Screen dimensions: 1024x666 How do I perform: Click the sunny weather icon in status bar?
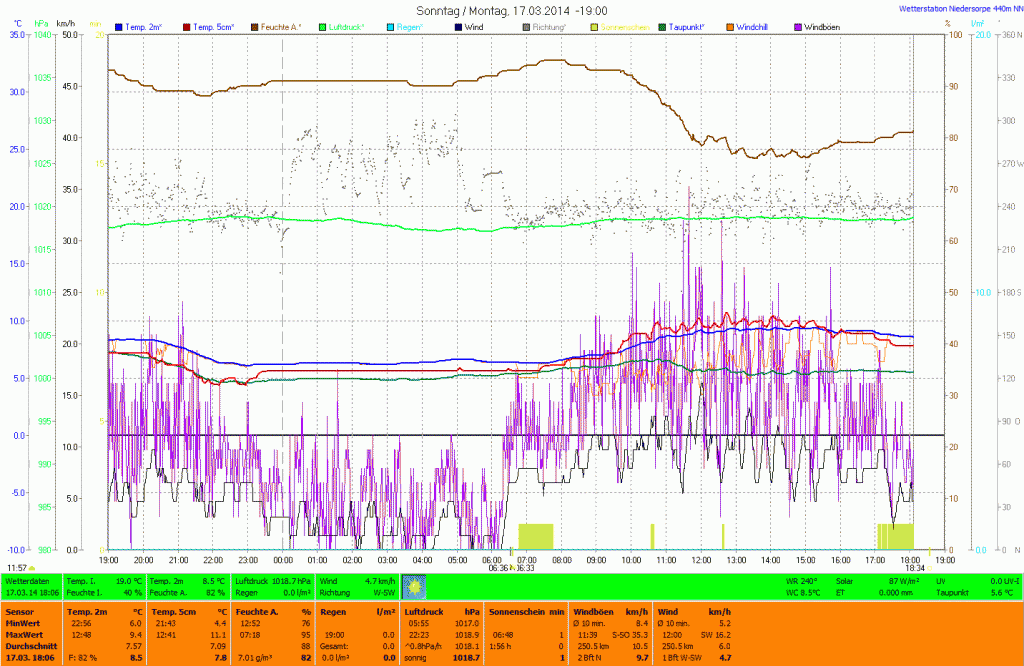pyautogui.click(x=415, y=585)
